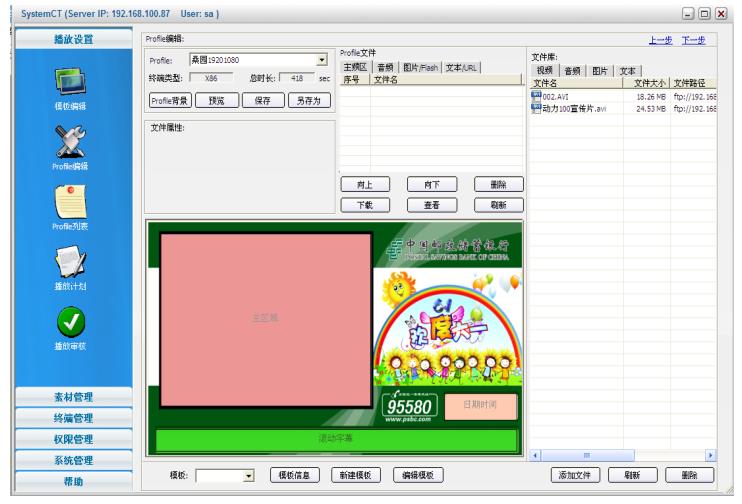Open the Profile列表 notepad icon
The height and width of the screenshot is (504, 742).
point(70,201)
